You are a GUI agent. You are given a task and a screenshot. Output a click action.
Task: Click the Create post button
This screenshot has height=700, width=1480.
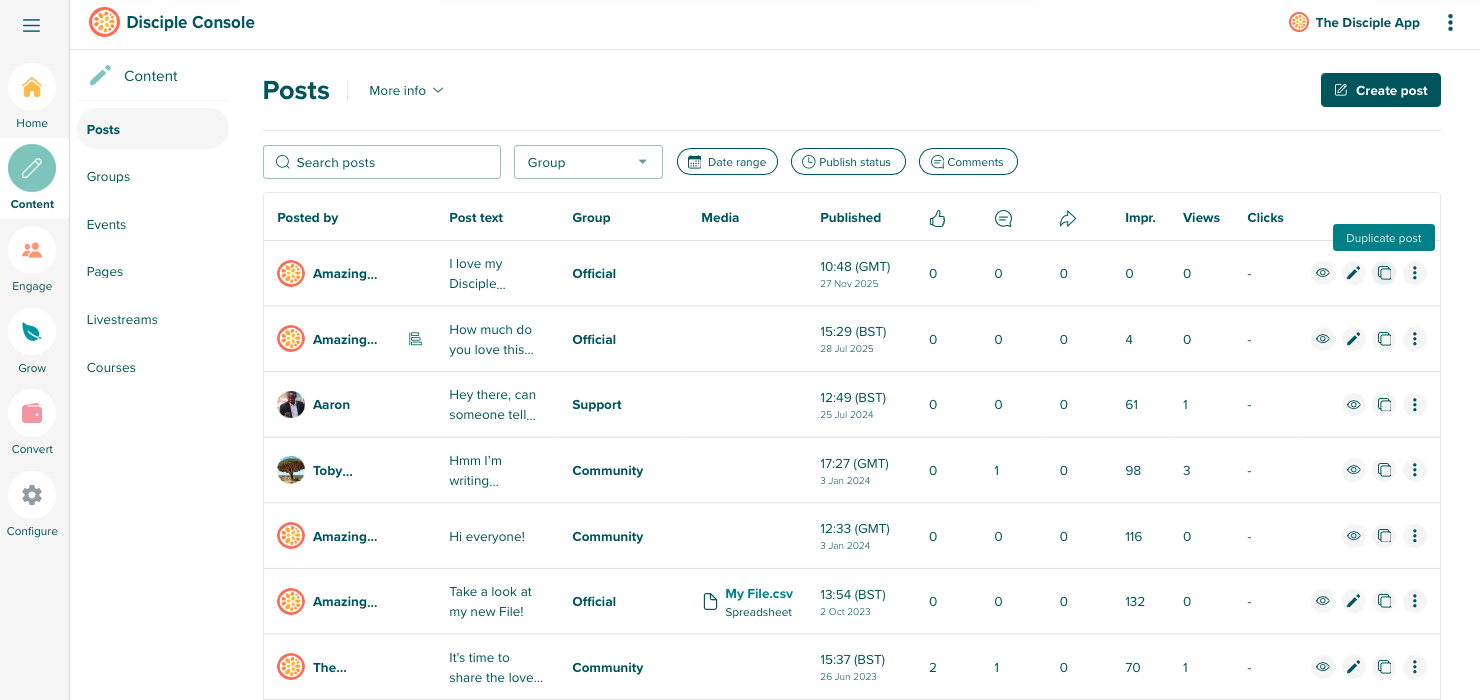(x=1380, y=90)
